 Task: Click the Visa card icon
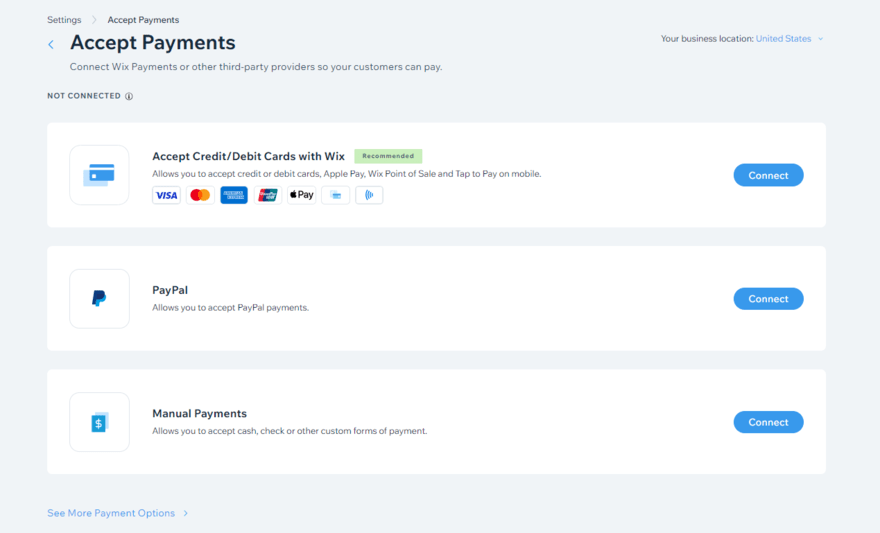pos(166,195)
